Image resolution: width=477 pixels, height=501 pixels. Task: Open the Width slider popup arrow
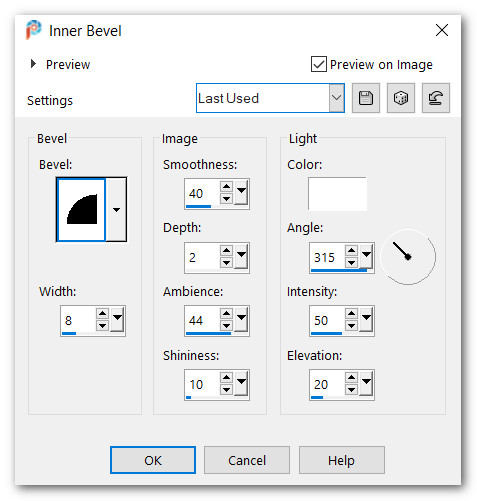point(117,319)
